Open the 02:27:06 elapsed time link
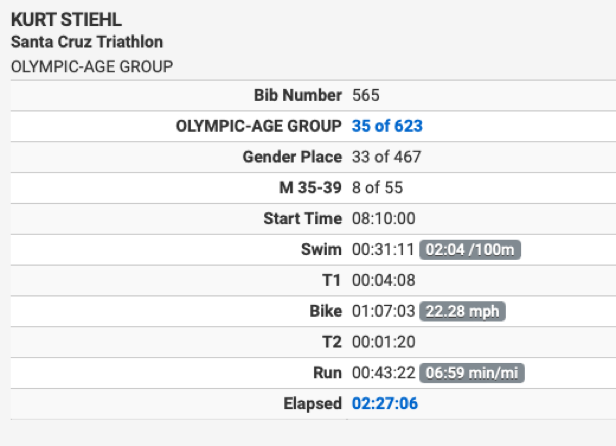616x446 pixels. click(x=385, y=404)
